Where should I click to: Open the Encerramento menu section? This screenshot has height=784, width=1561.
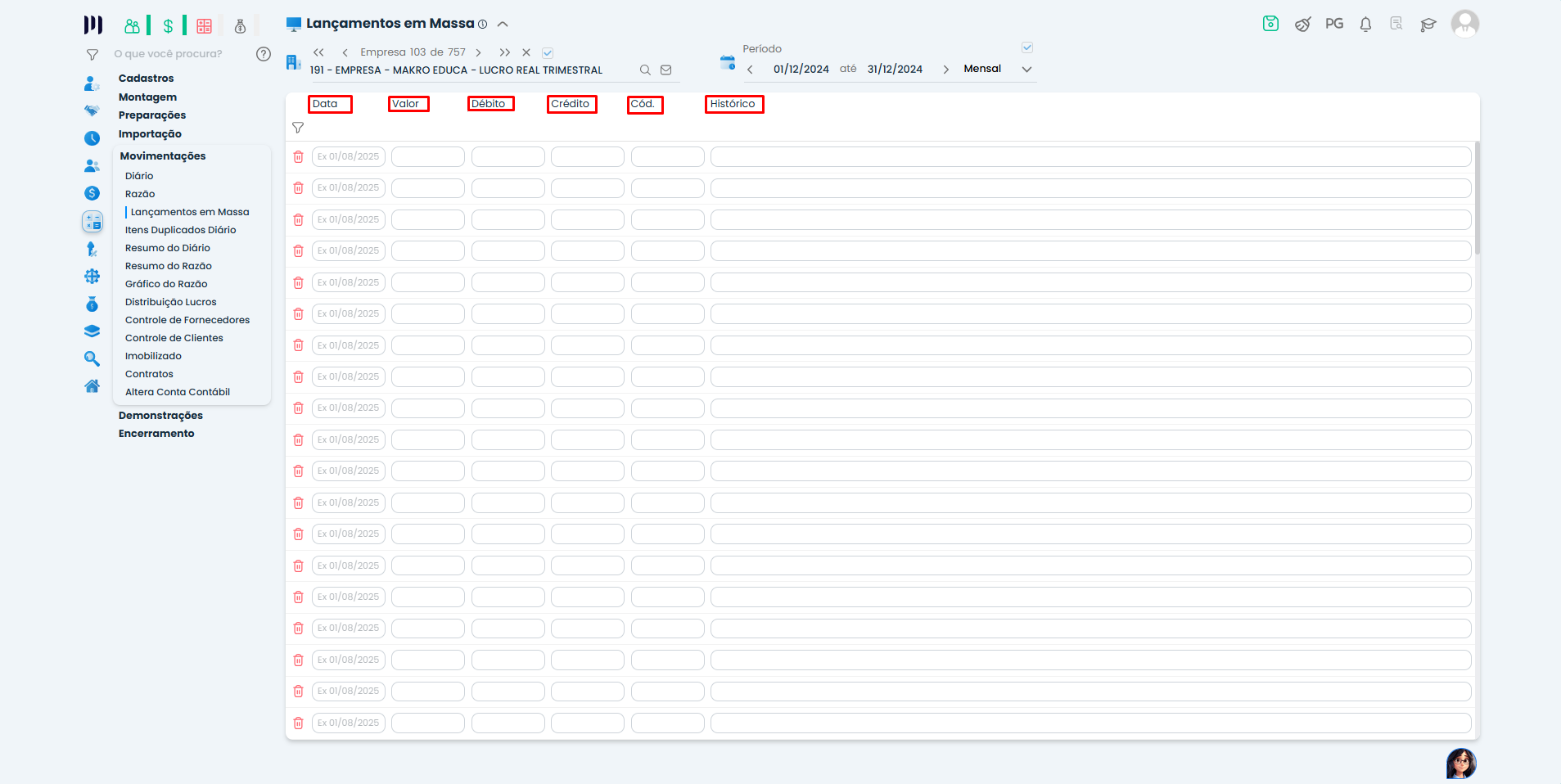(x=156, y=434)
